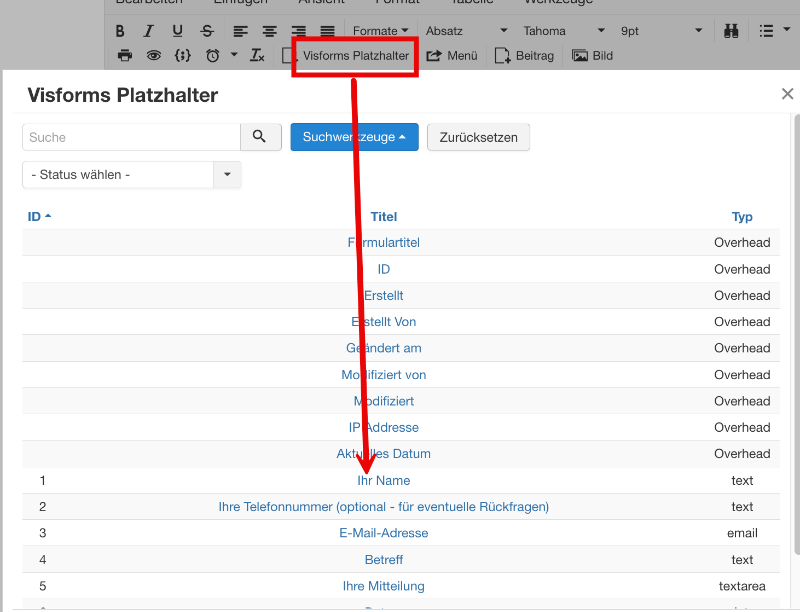Click the find and replace binoculars icon

732,31
